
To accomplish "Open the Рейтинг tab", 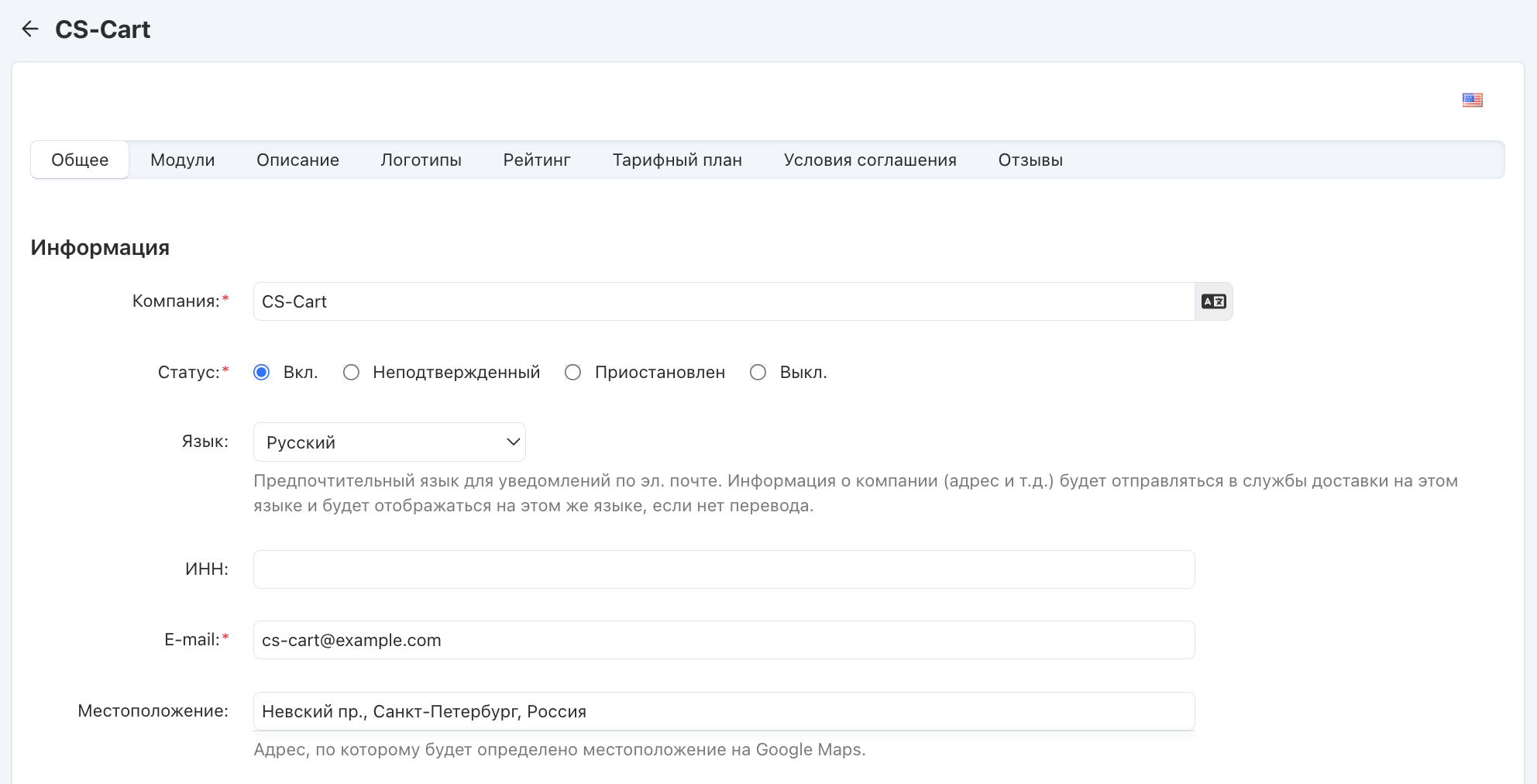I will (537, 160).
